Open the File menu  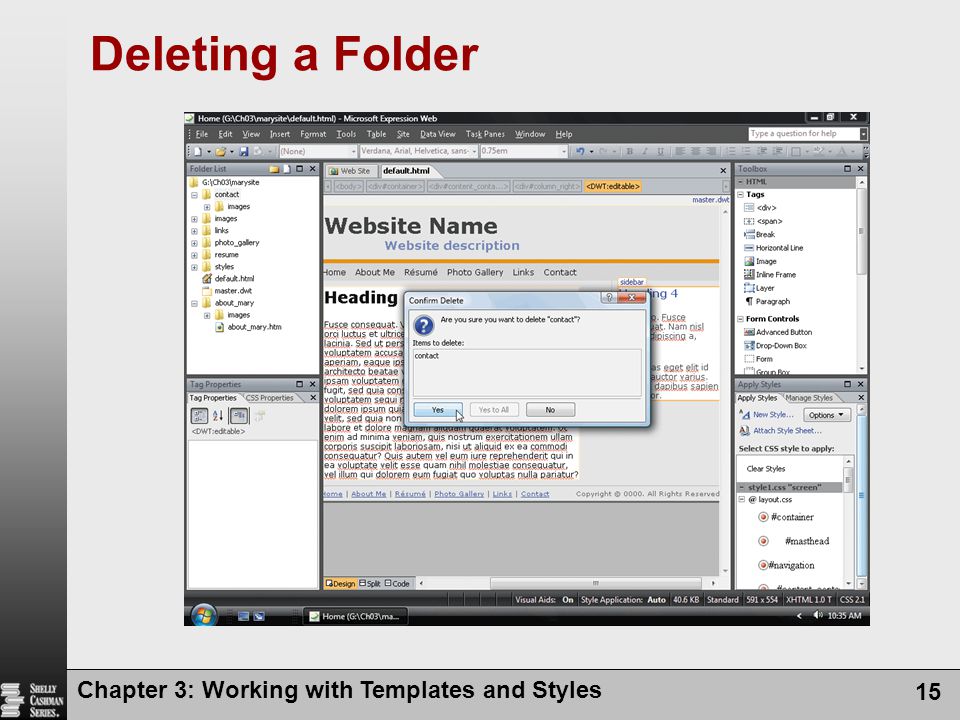tap(202, 134)
